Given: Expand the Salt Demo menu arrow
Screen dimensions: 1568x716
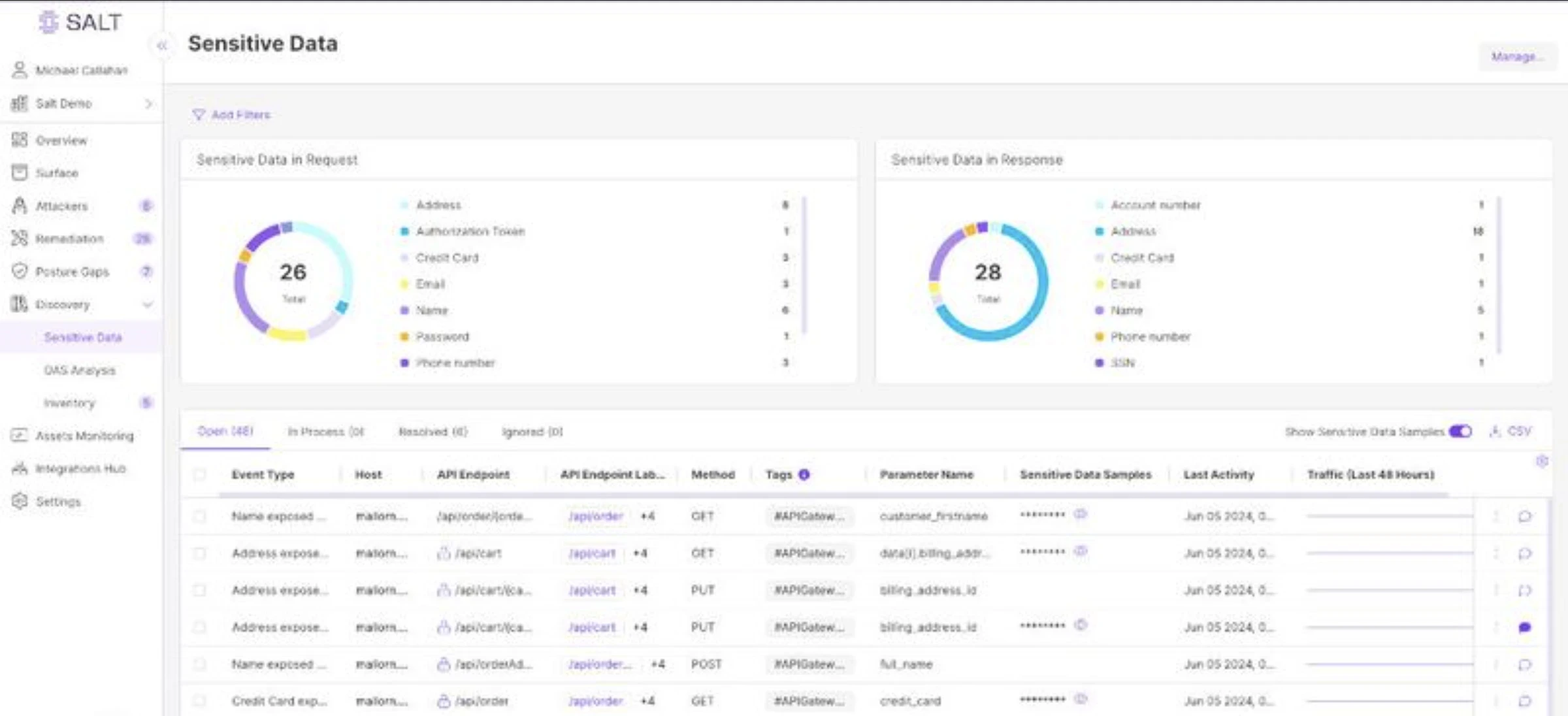Looking at the screenshot, I should (x=149, y=103).
